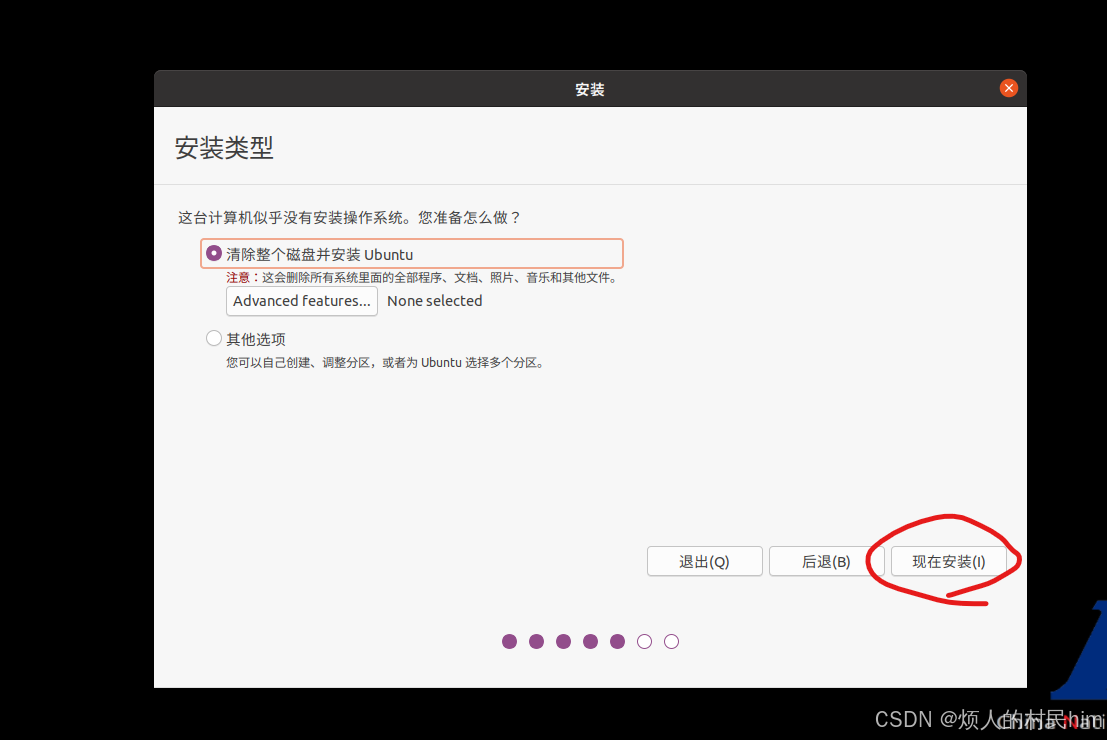The height and width of the screenshot is (740, 1107).
Task: Click the first filled progress dot
Action: tap(510, 641)
